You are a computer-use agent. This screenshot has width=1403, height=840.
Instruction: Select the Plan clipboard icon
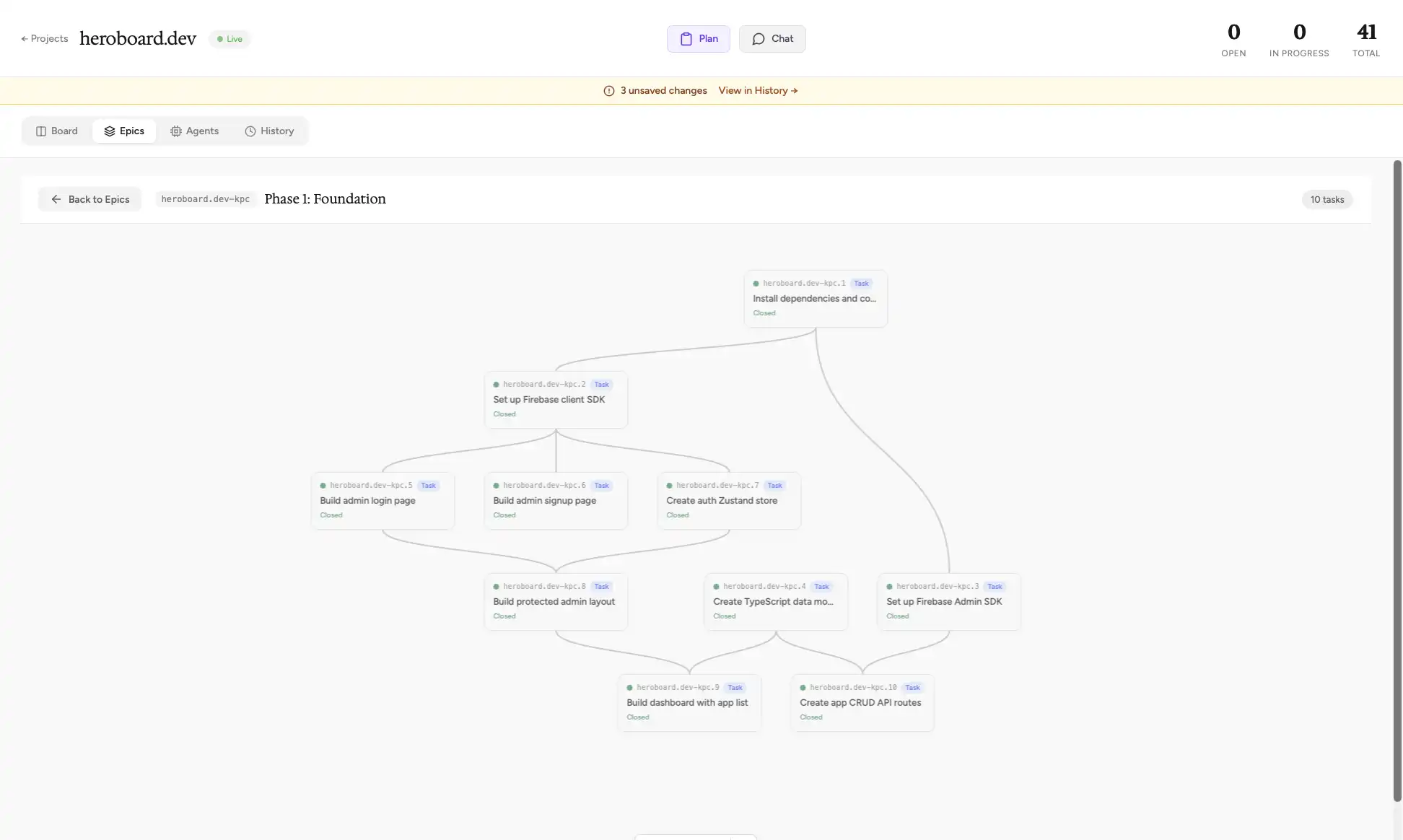tap(687, 38)
